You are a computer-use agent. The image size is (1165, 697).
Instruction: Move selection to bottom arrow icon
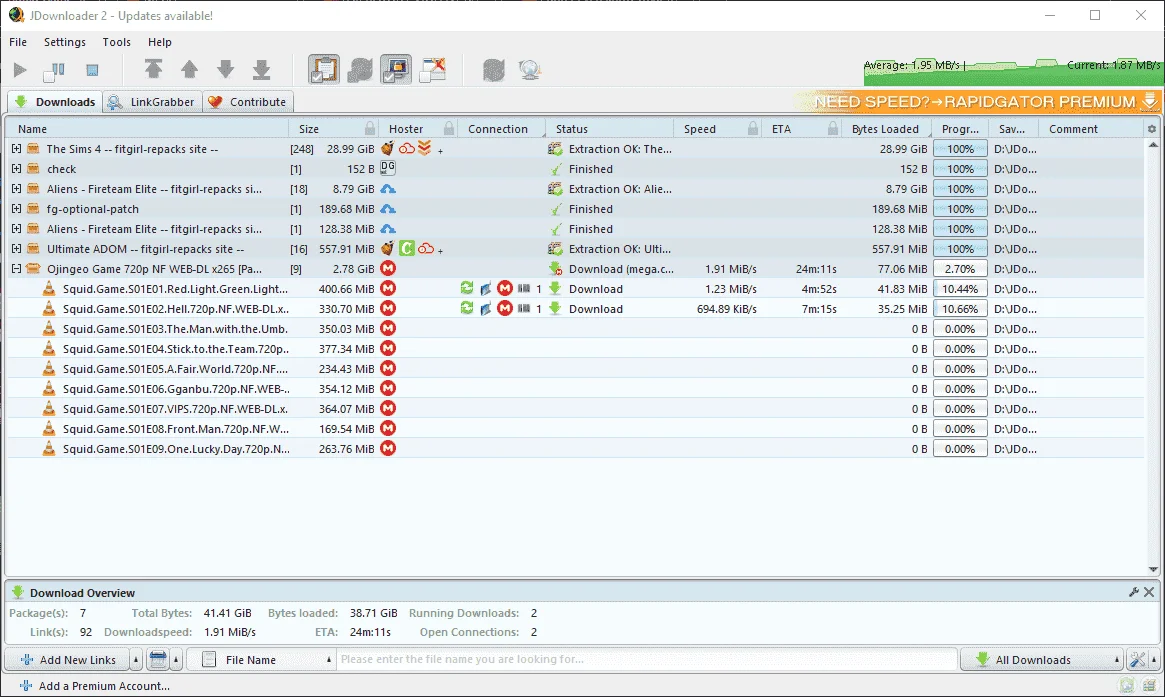262,70
